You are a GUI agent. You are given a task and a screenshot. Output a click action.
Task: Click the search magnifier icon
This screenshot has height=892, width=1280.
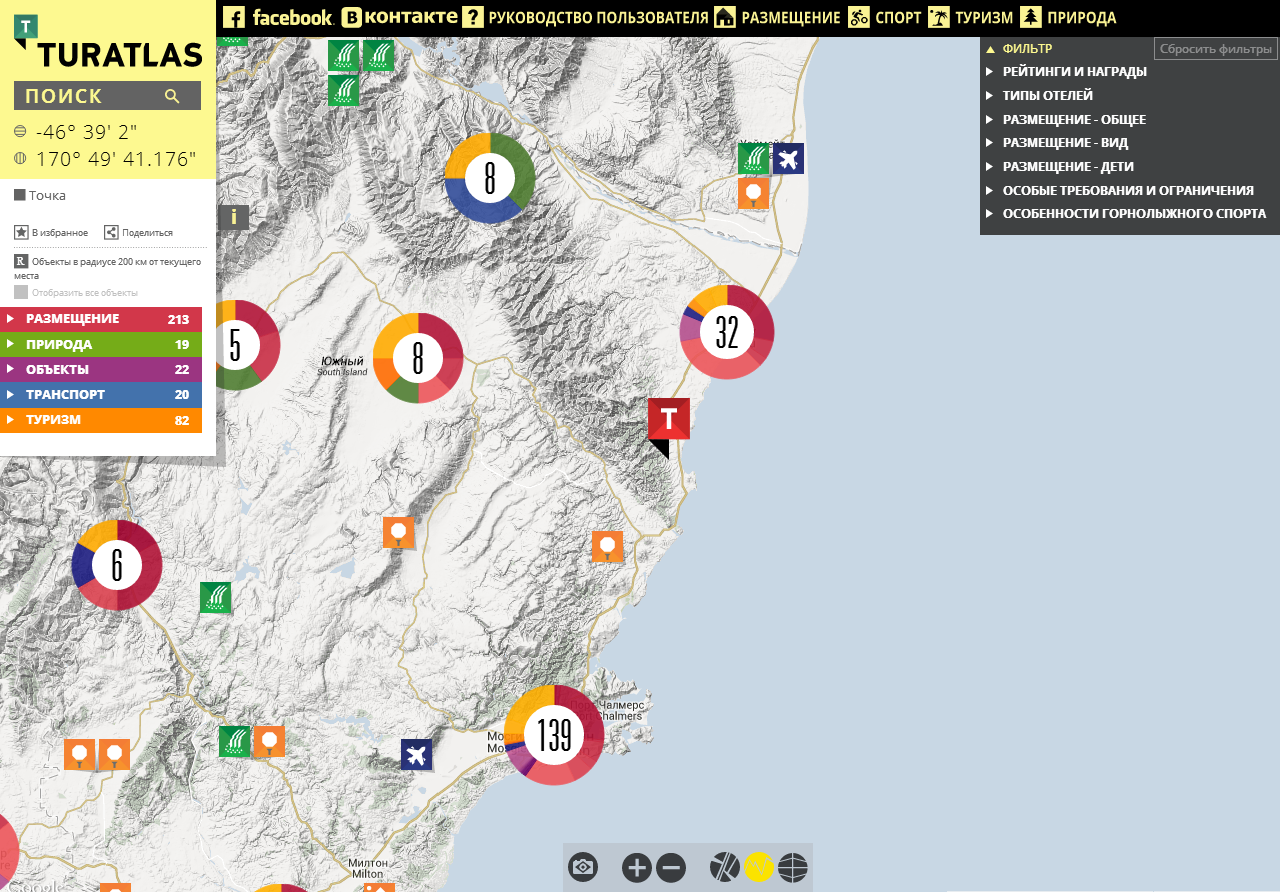[172, 96]
